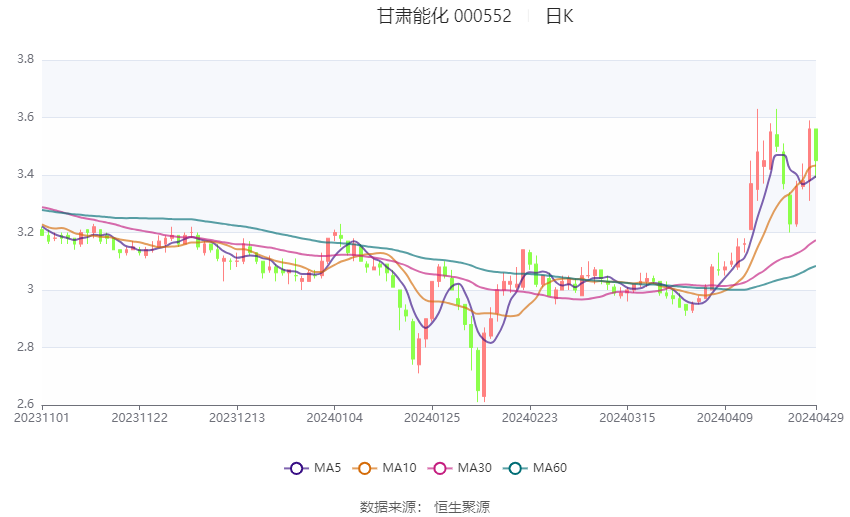850x517 pixels.
Task: Select the 20240409 date axis label
Action: 725,418
